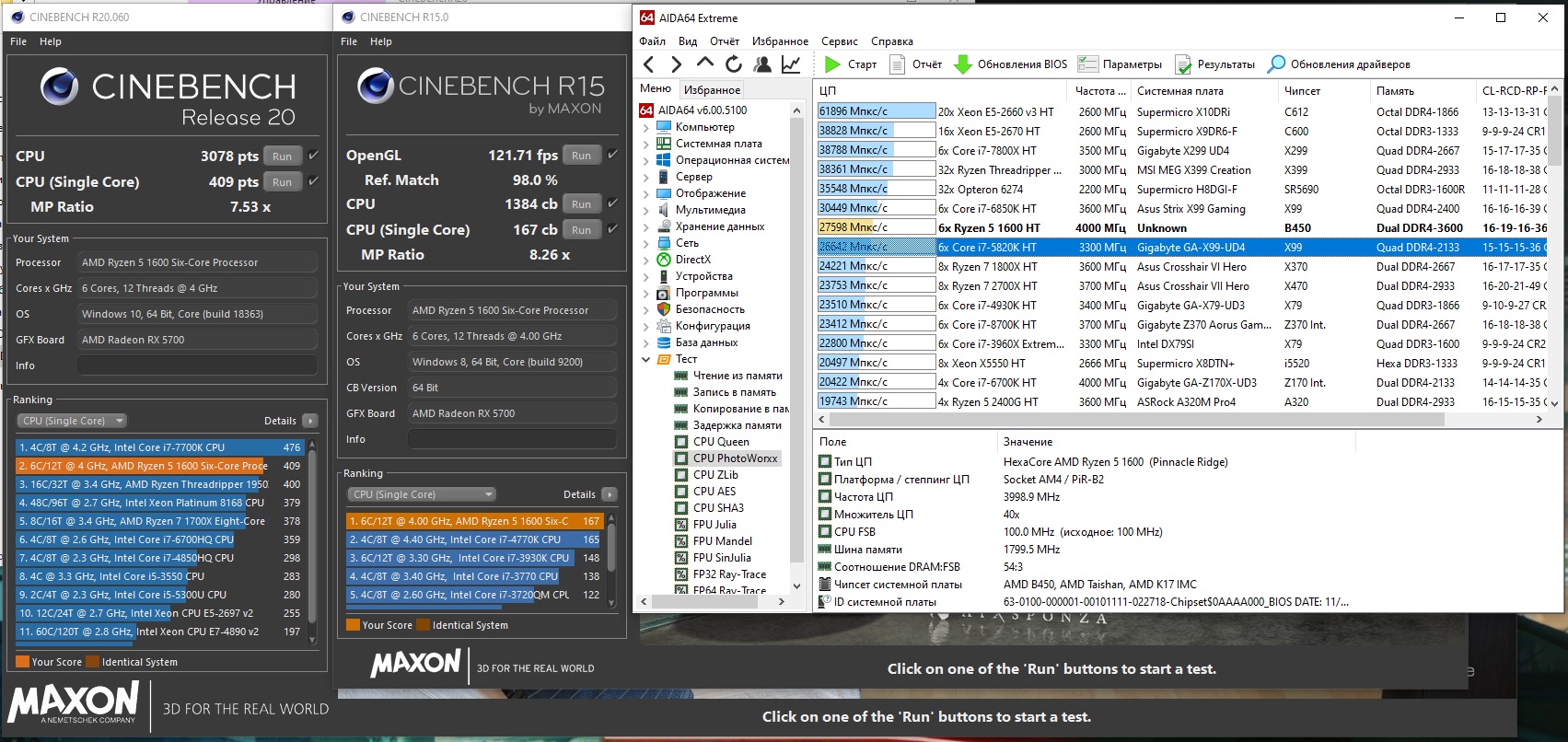Open Результаты from the AIDA64 toolbar
The width and height of the screenshot is (1568, 742).
click(x=1214, y=64)
